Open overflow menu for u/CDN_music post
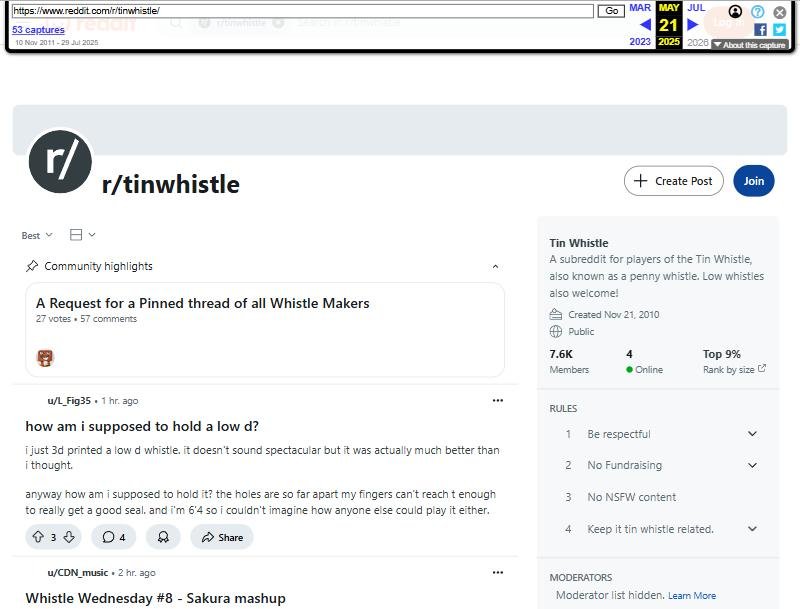 coord(498,572)
